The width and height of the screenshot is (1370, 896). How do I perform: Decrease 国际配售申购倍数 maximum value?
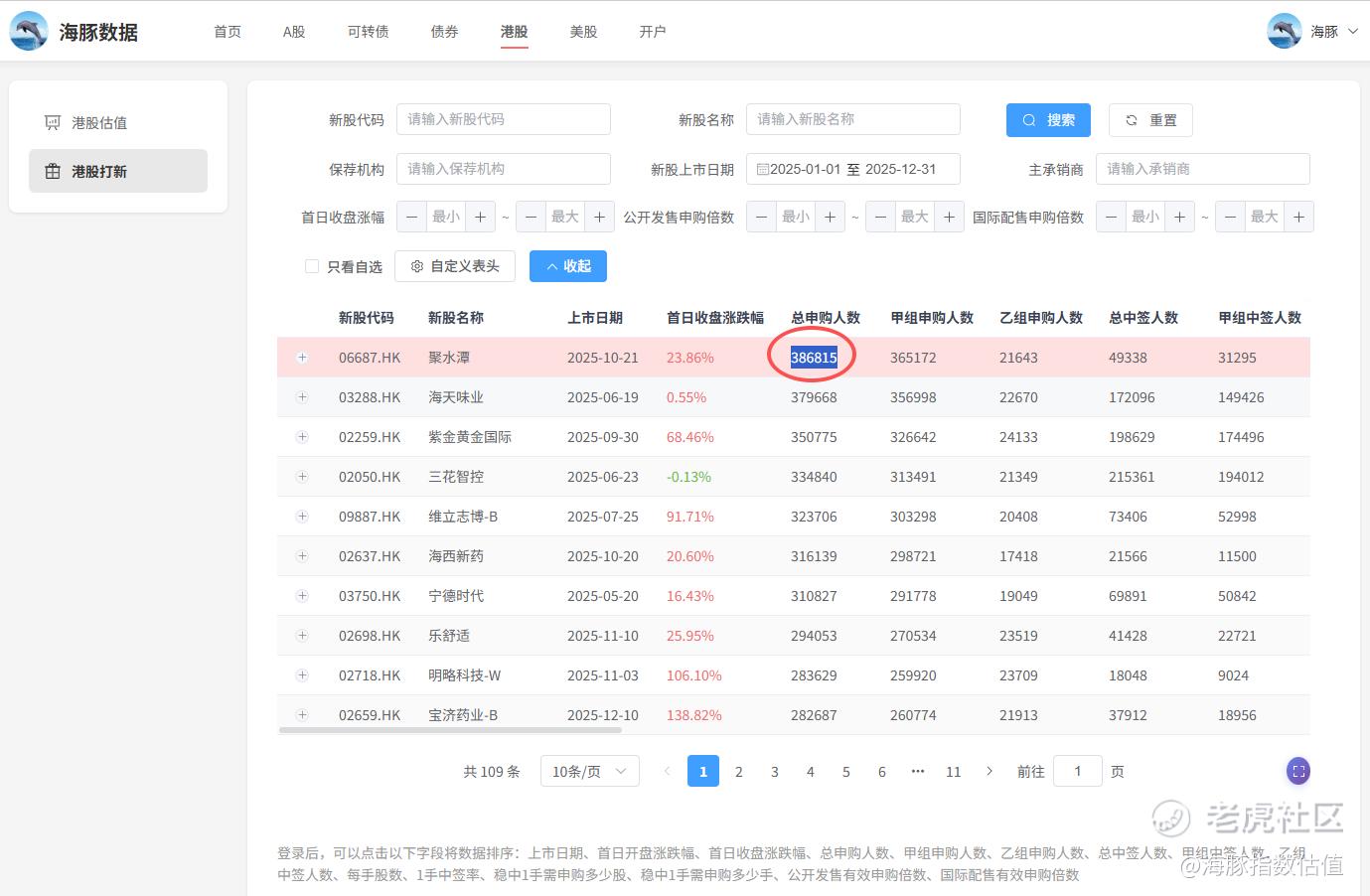point(1230,217)
